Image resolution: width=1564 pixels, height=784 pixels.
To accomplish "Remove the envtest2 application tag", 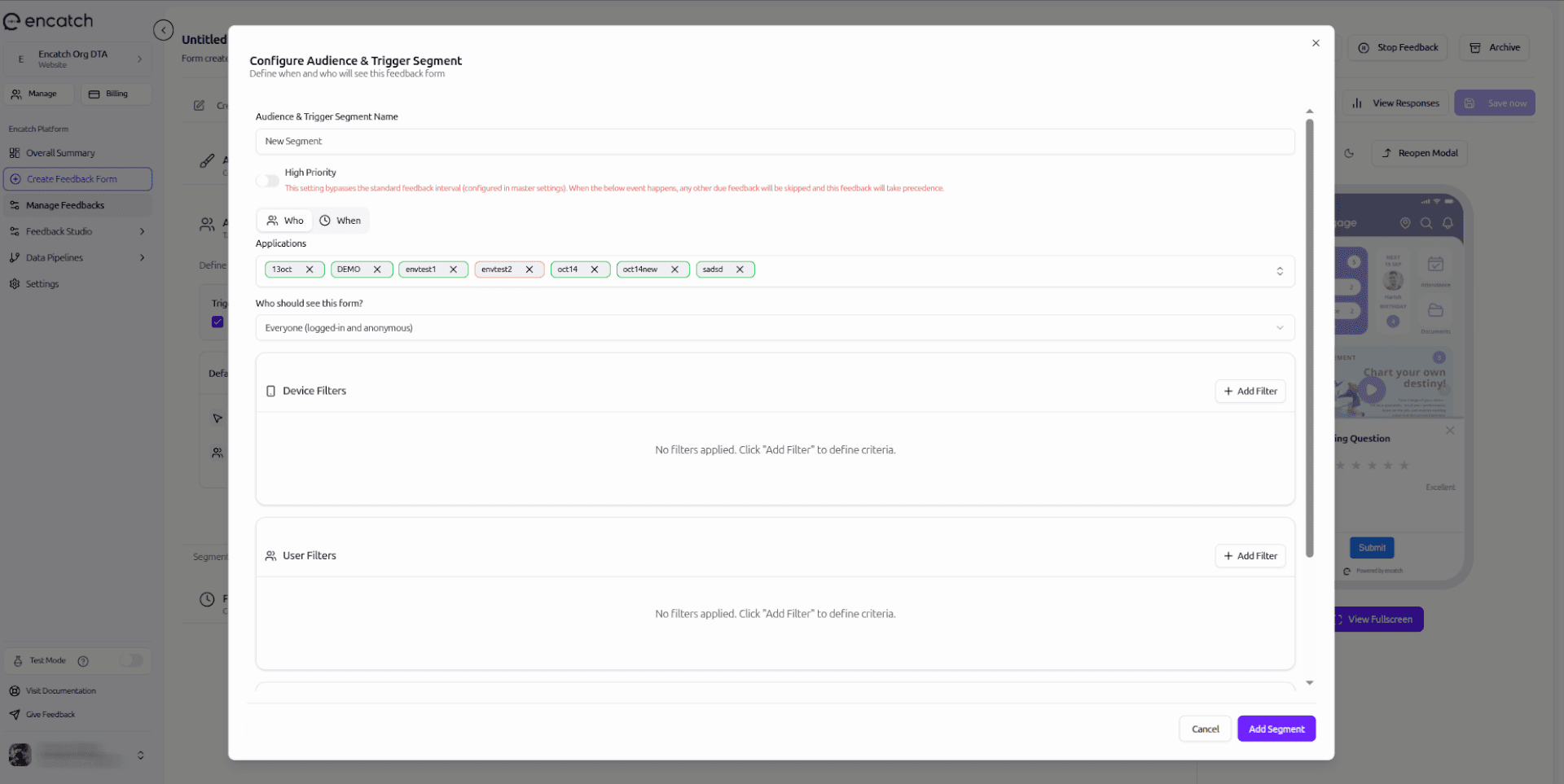I will point(529,269).
